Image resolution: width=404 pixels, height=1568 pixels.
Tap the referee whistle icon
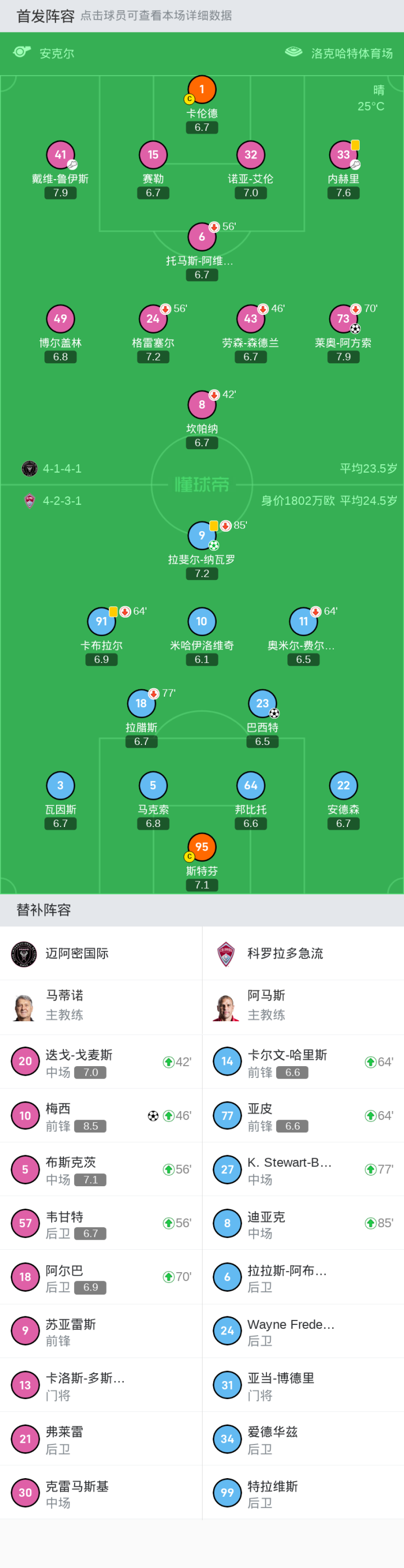[x=22, y=52]
